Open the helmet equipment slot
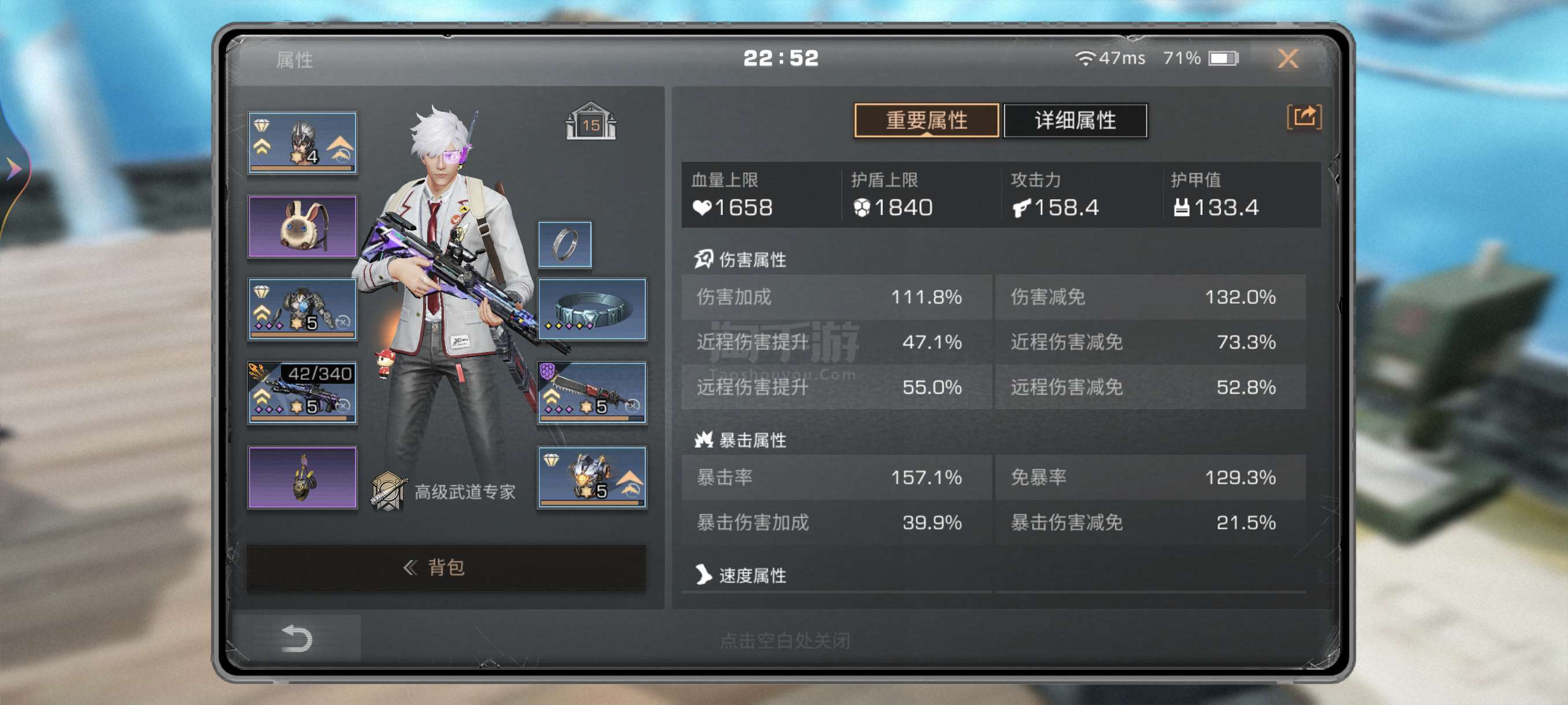 tap(302, 142)
